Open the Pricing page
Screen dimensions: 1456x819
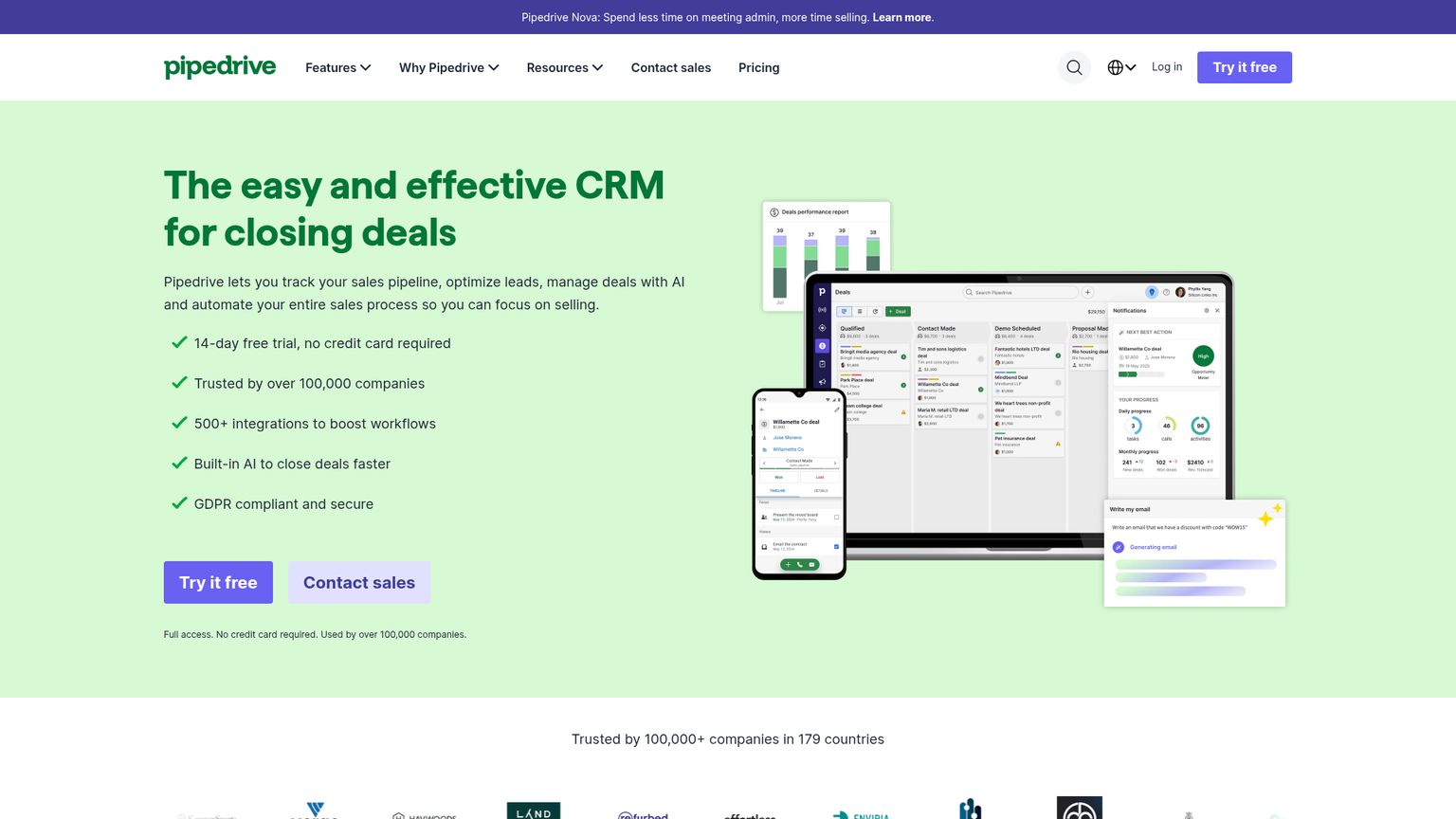click(x=759, y=67)
